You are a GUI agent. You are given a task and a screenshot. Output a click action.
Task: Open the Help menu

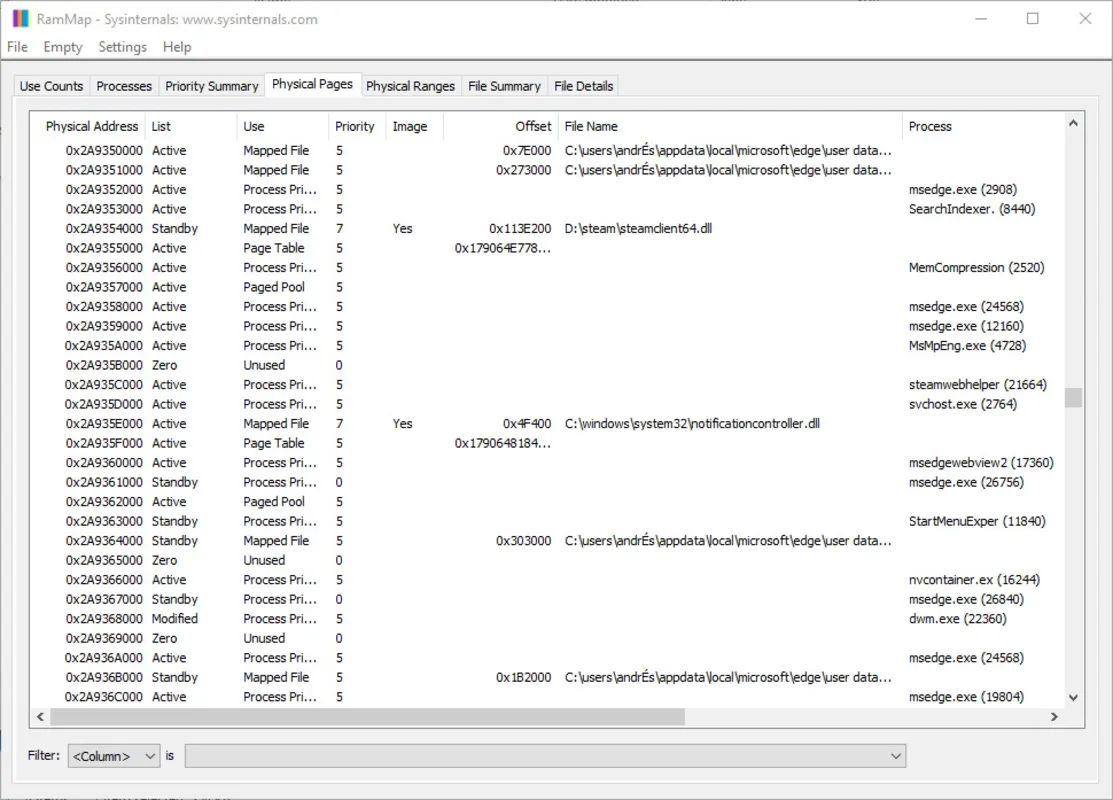pyautogui.click(x=177, y=47)
